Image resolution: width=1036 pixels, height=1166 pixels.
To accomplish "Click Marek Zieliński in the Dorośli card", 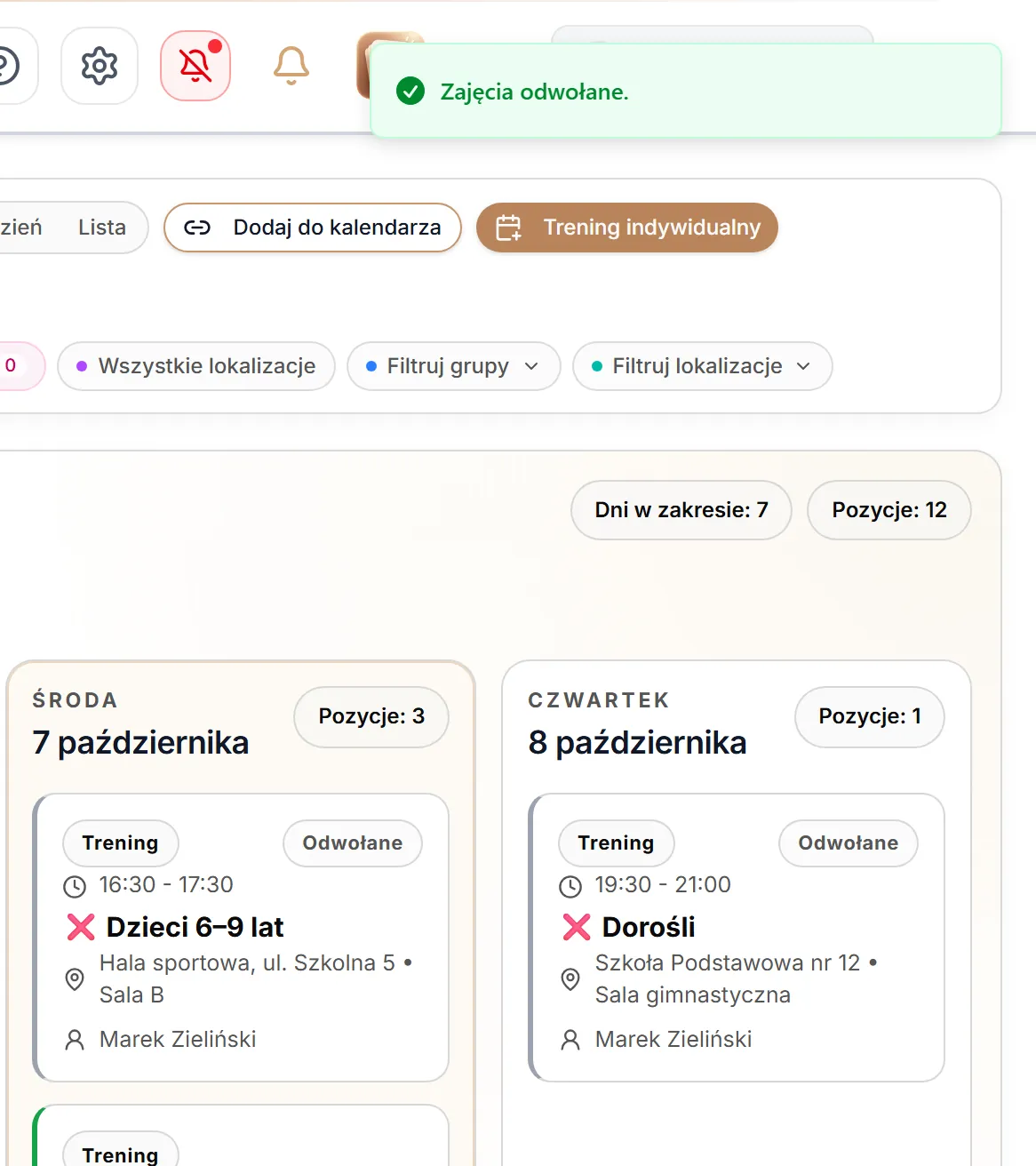I will [673, 1040].
